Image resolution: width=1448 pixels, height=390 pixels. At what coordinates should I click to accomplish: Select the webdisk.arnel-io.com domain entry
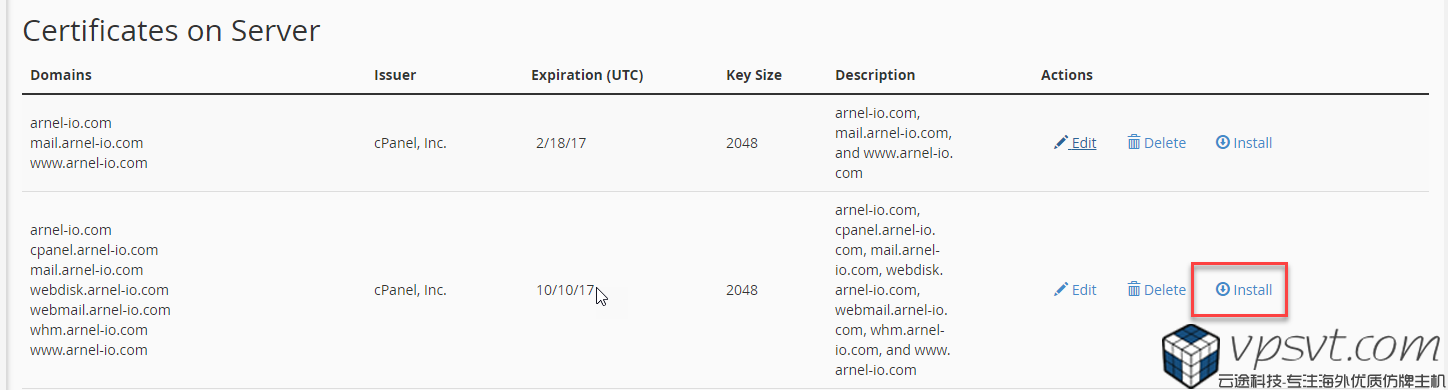tap(99, 290)
